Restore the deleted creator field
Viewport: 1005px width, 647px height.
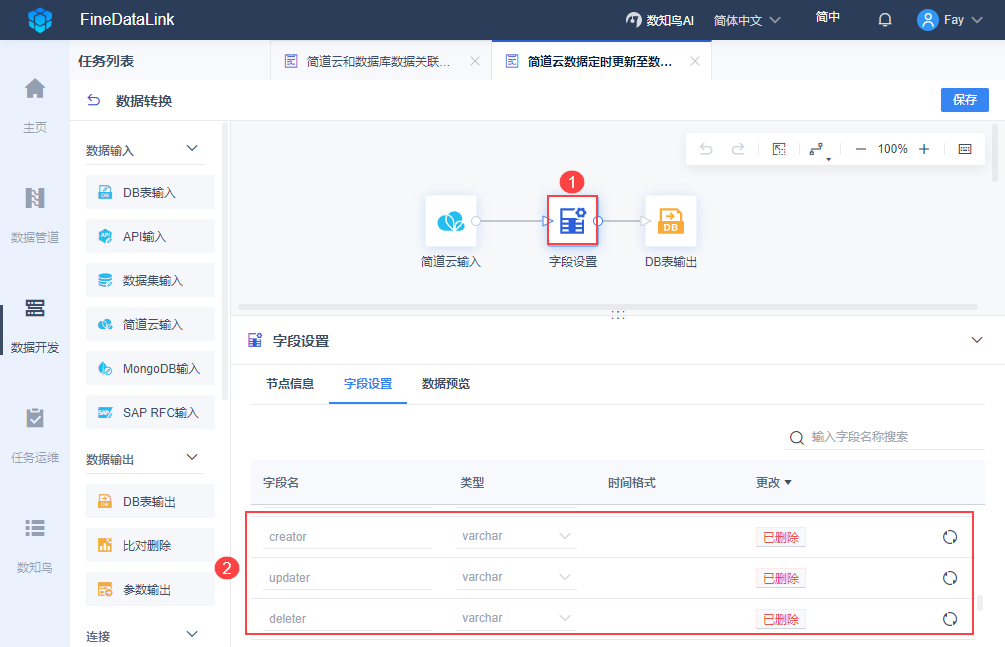[950, 537]
